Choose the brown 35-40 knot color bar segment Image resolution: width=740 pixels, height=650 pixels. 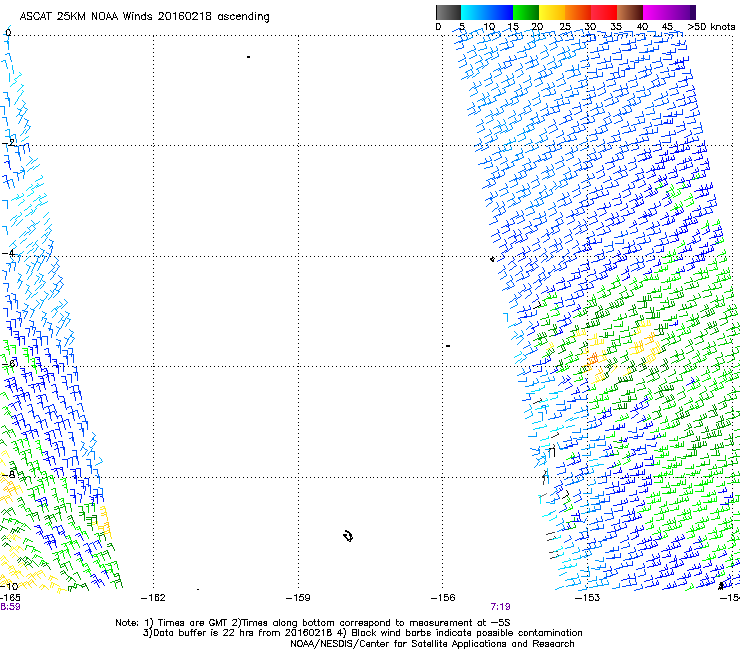point(630,12)
